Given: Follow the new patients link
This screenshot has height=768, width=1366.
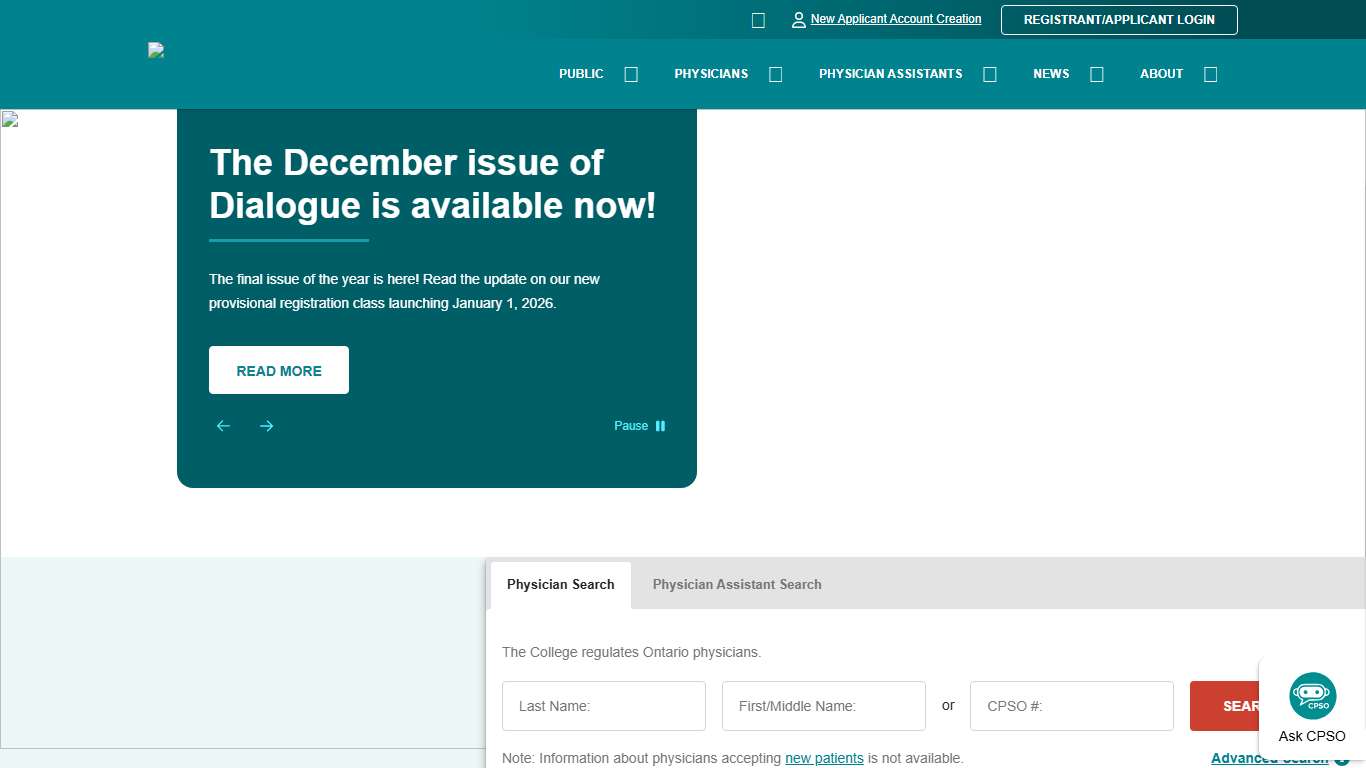Looking at the screenshot, I should 824,758.
